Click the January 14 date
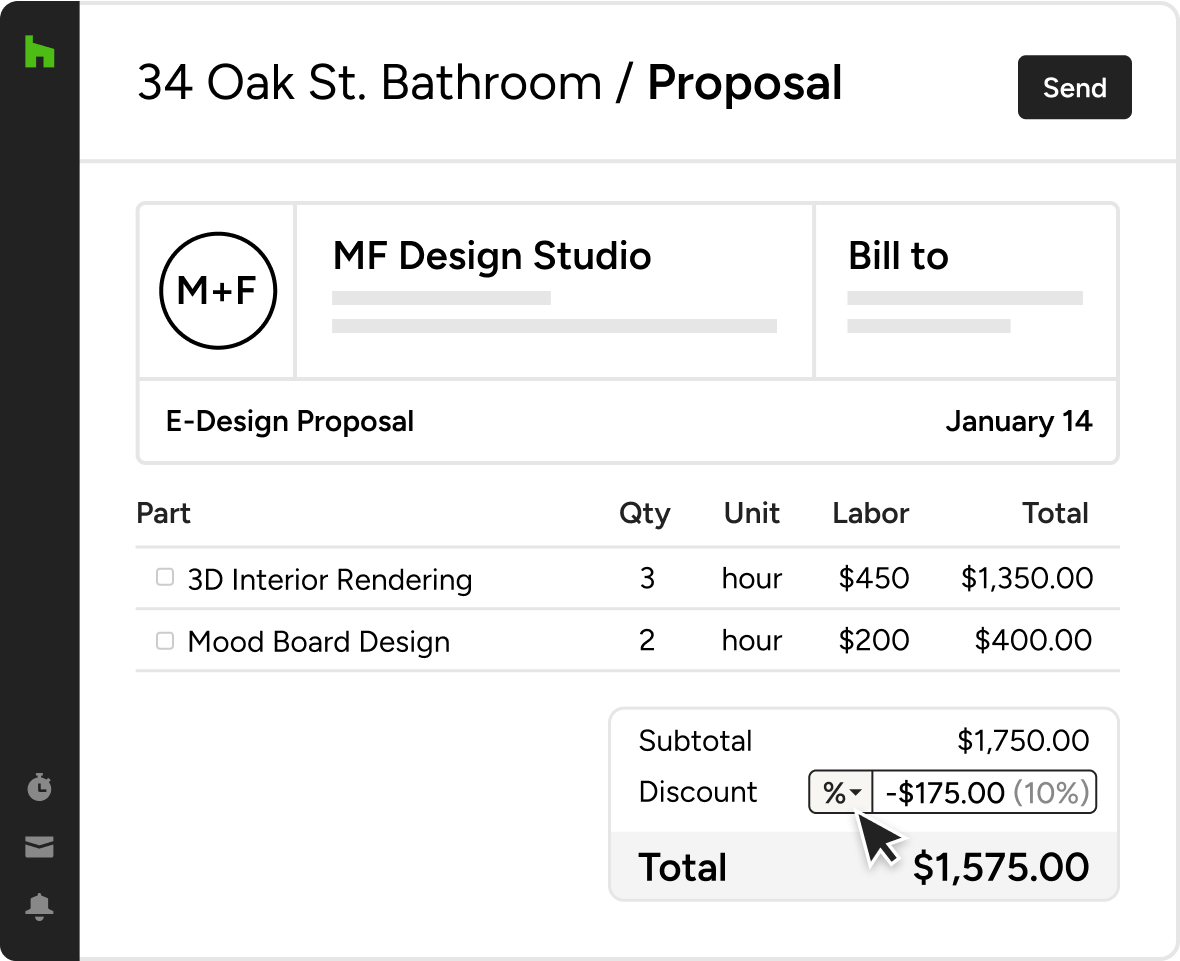 click(x=1018, y=421)
